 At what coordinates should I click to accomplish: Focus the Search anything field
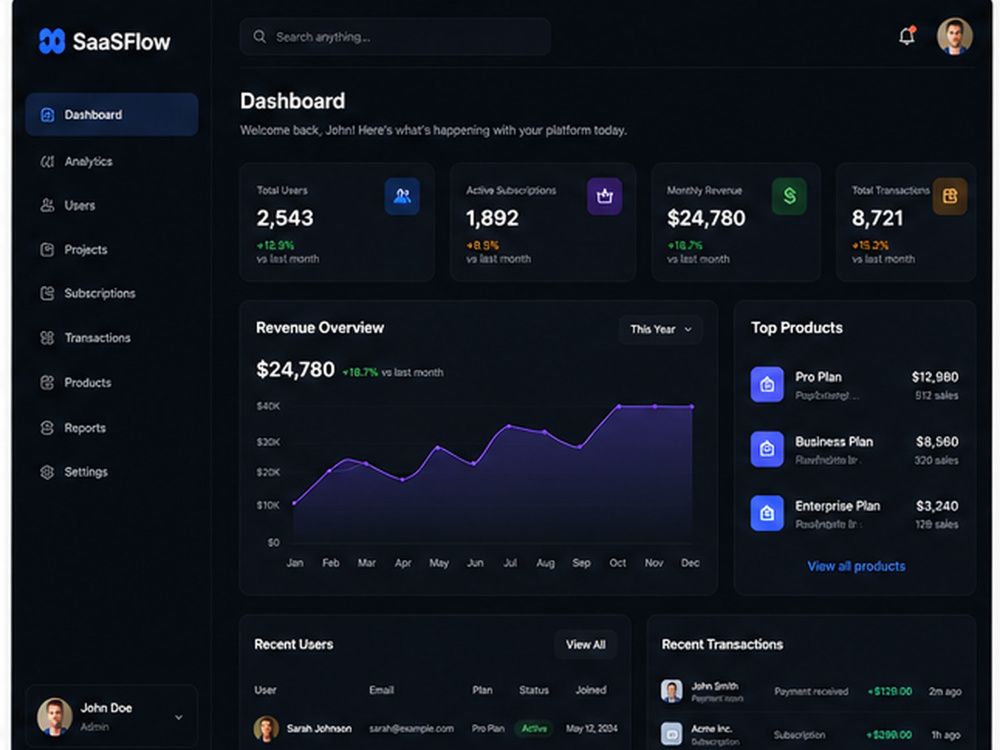click(395, 37)
